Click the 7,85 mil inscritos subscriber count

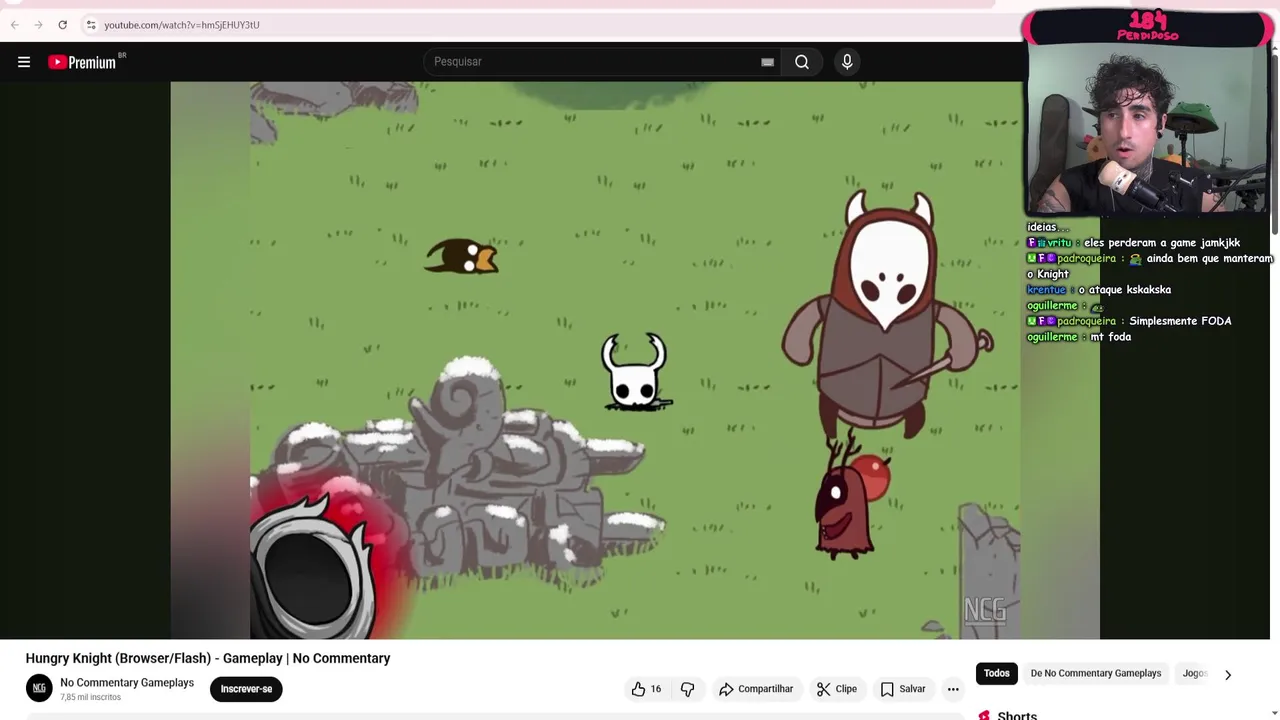pos(91,697)
